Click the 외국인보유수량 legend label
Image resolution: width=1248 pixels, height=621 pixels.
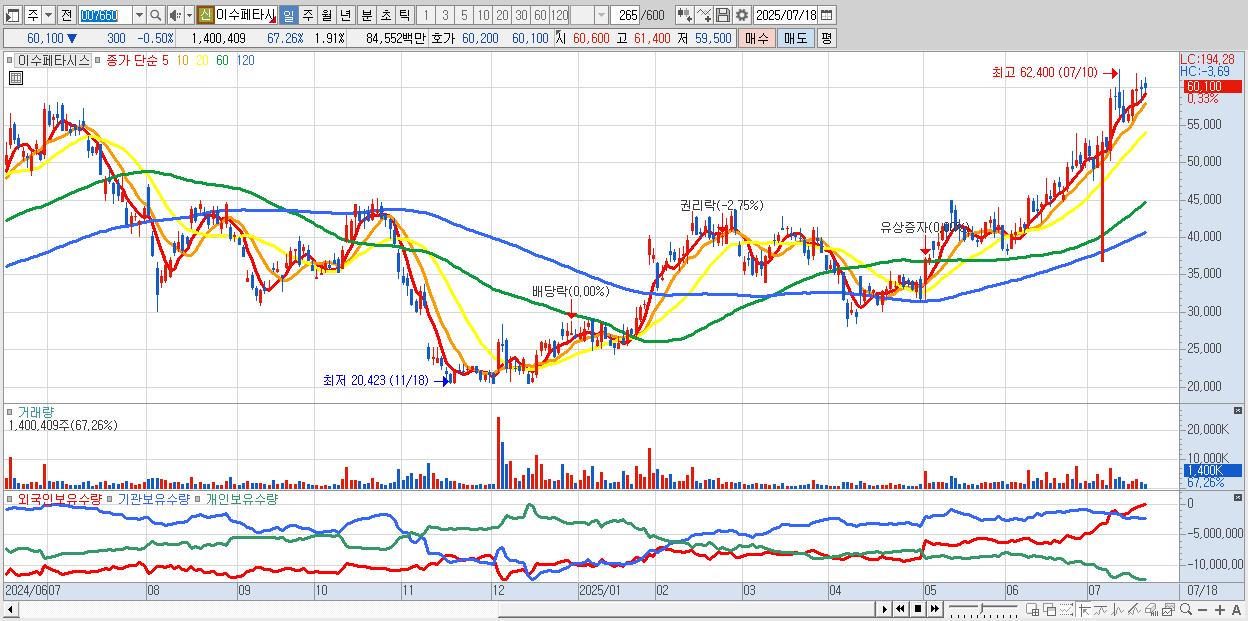59,498
